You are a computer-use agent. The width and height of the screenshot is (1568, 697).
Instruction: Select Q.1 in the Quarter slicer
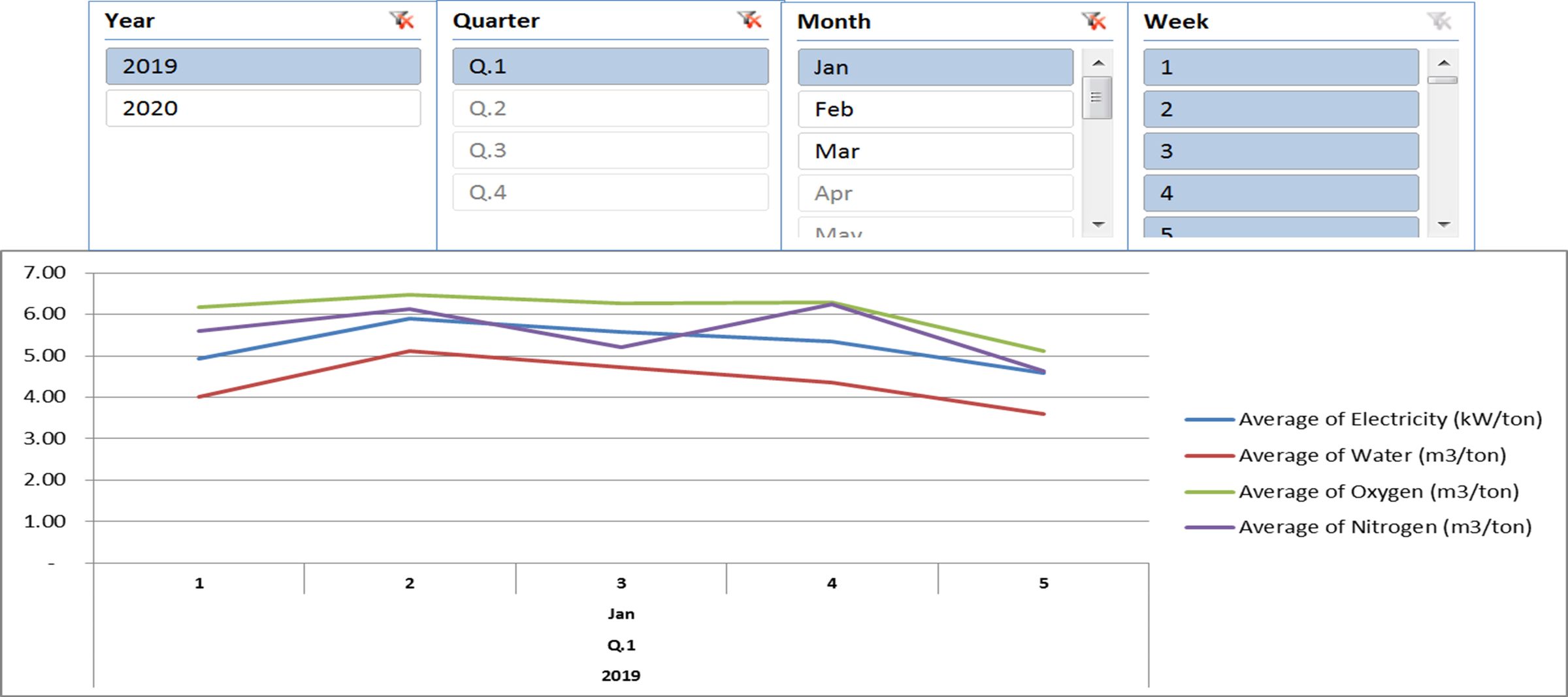pyautogui.click(x=610, y=67)
